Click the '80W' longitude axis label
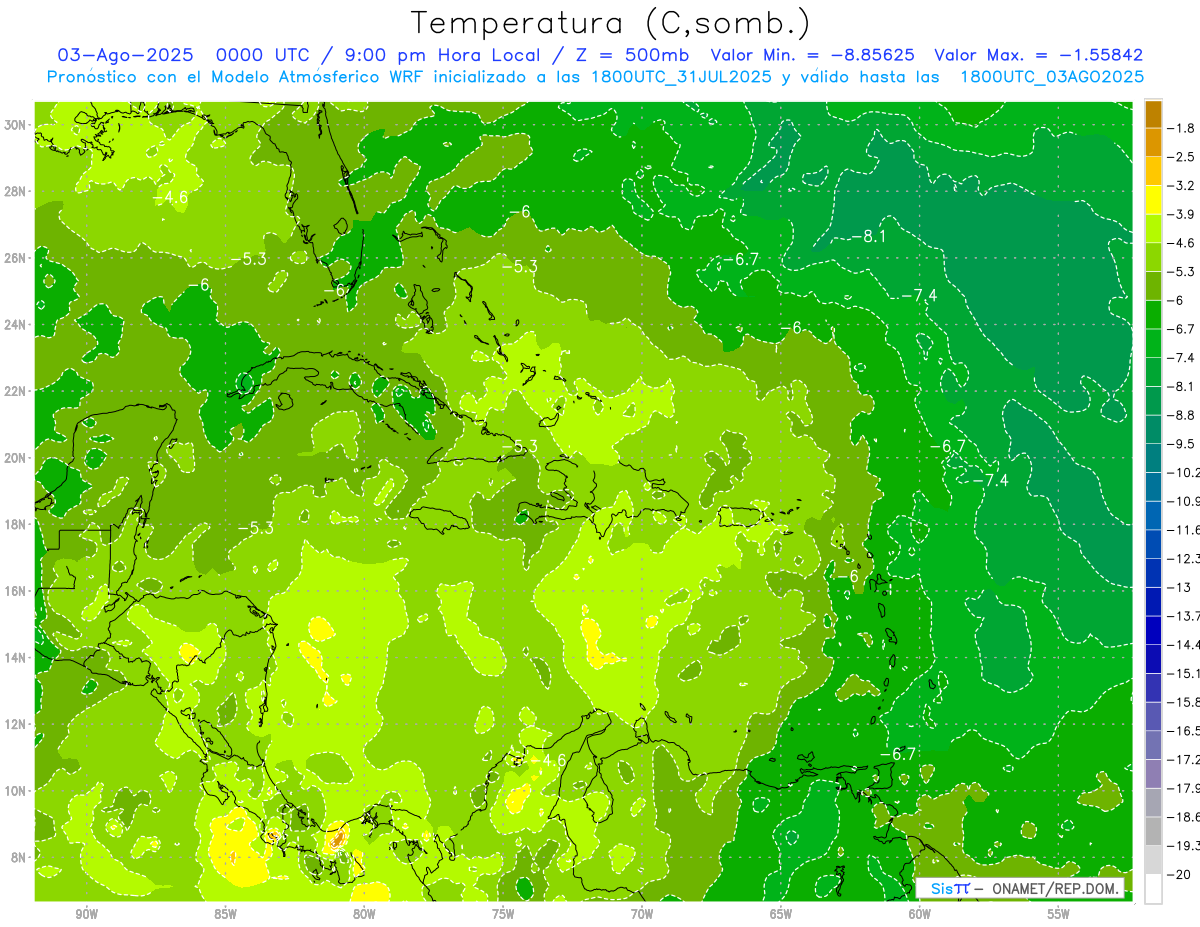The height and width of the screenshot is (927, 1200). coord(364,914)
